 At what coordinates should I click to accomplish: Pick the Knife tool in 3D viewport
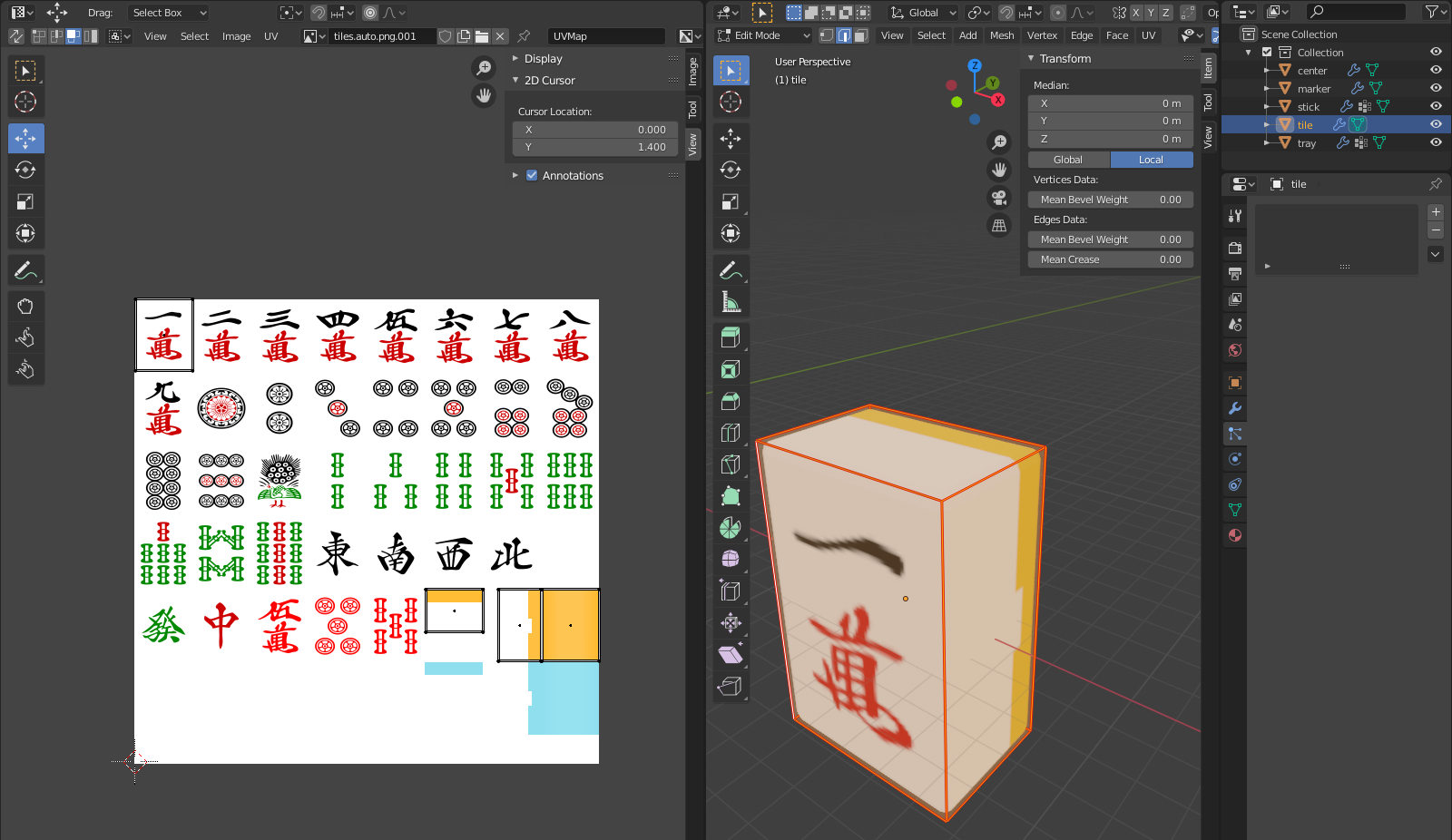(731, 464)
